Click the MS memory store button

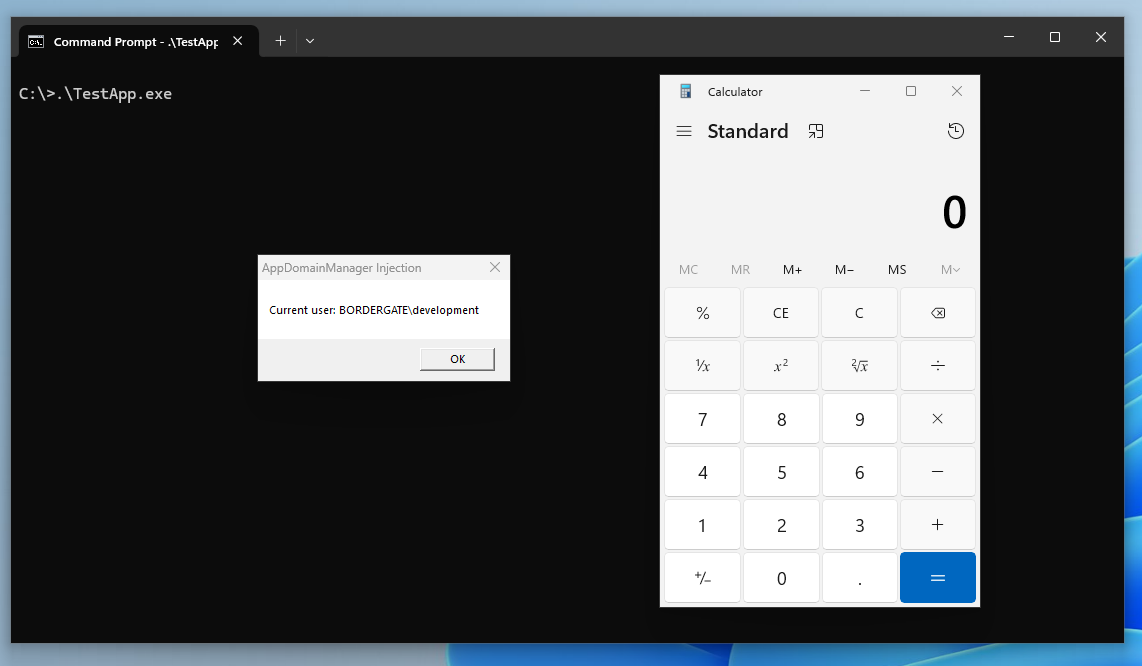[x=897, y=270]
